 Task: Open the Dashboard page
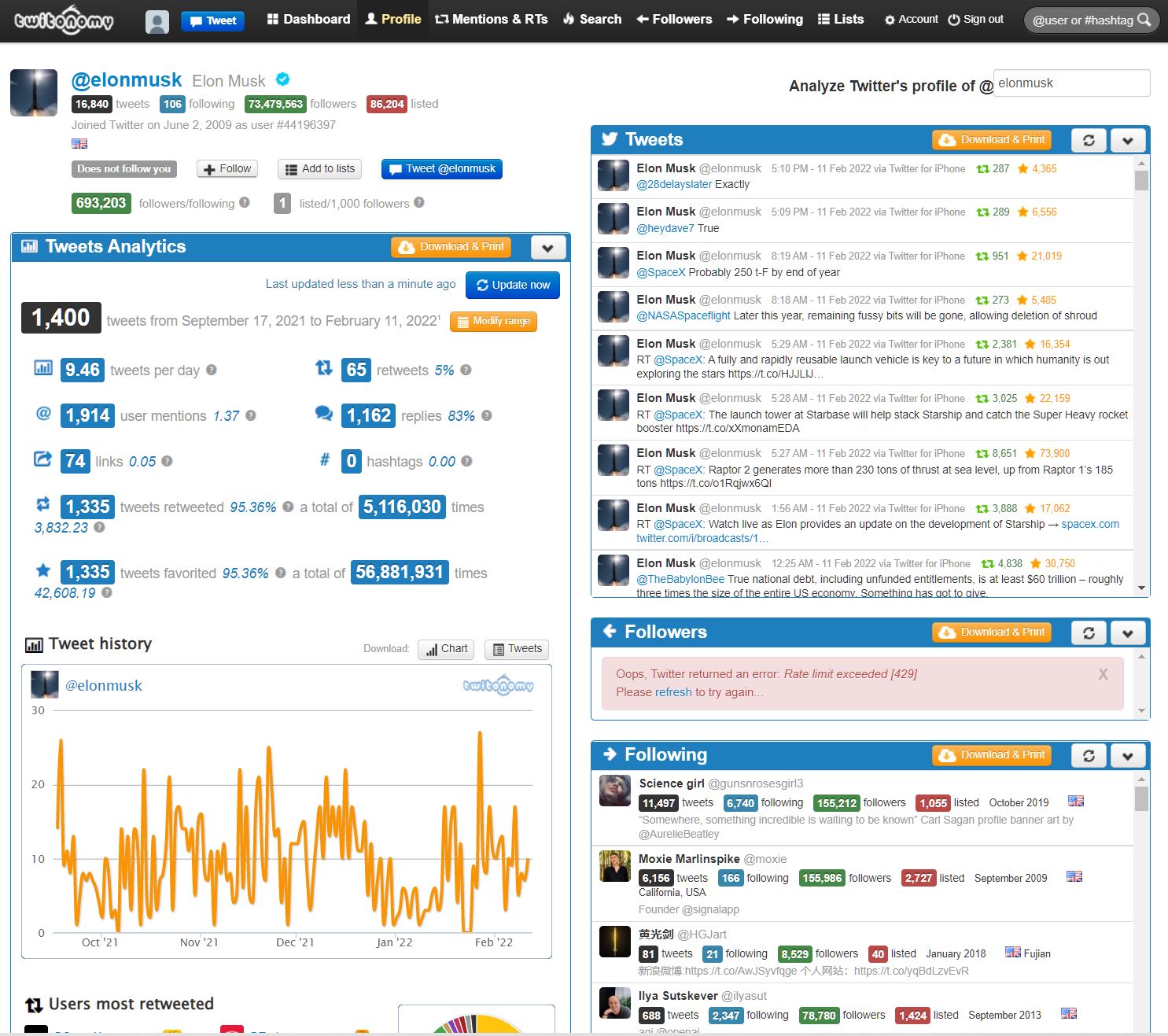(x=308, y=20)
